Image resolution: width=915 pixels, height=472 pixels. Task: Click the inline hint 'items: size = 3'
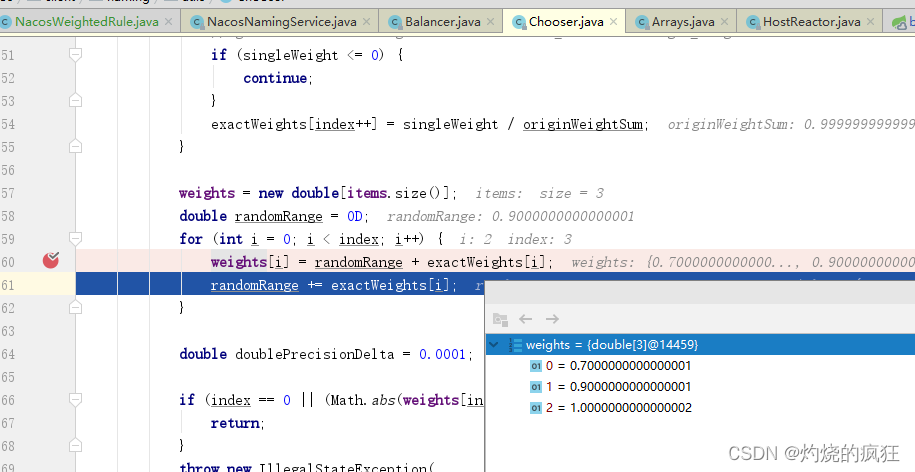point(539,193)
